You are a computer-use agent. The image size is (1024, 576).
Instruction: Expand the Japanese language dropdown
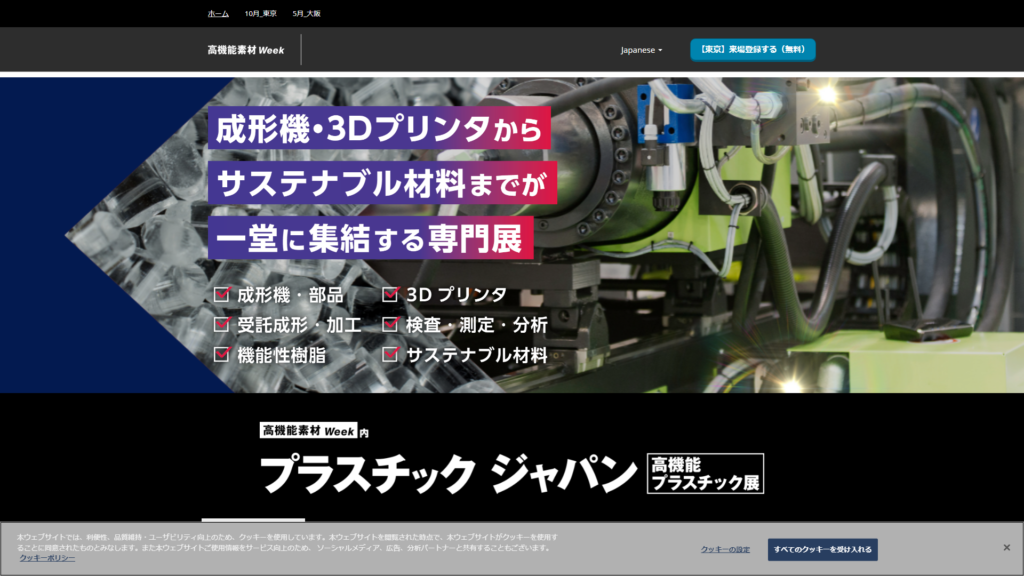click(x=641, y=50)
